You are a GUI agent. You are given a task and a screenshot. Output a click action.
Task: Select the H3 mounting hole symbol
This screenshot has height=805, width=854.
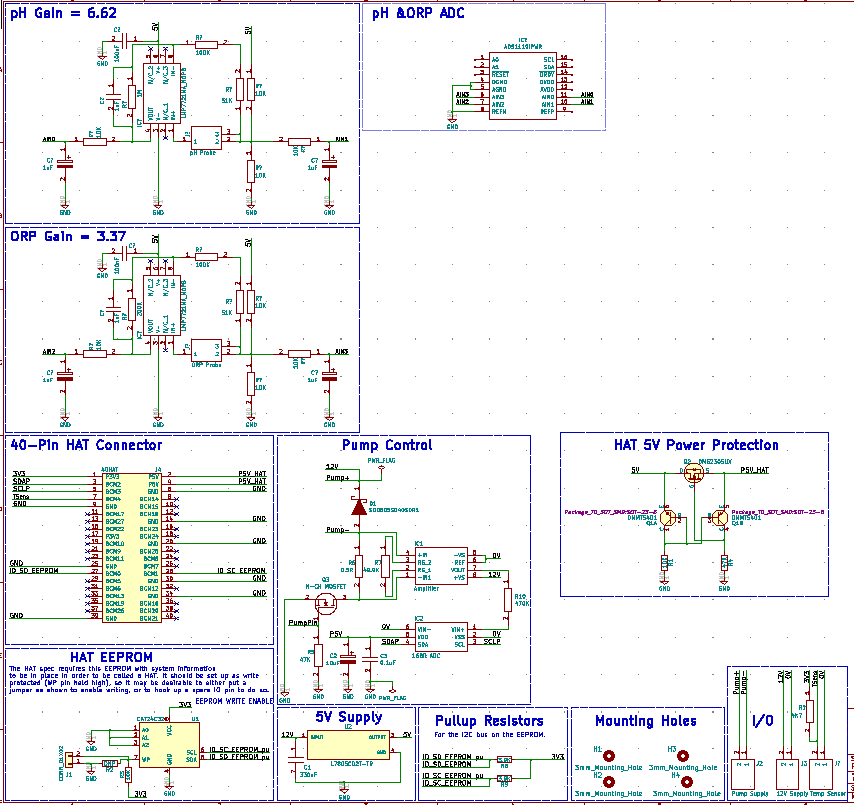click(682, 755)
